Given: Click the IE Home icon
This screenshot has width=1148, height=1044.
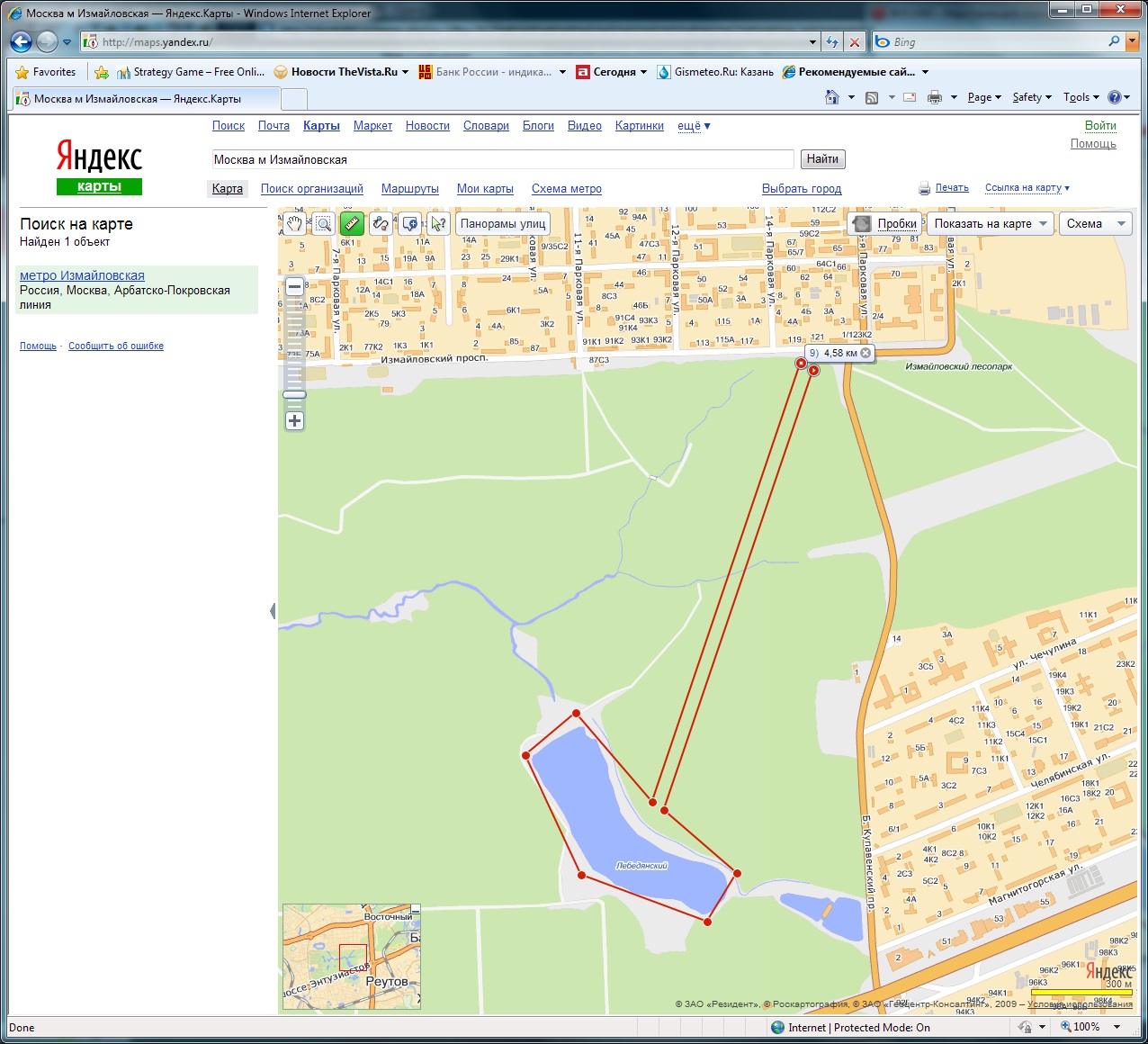Looking at the screenshot, I should click(x=832, y=97).
